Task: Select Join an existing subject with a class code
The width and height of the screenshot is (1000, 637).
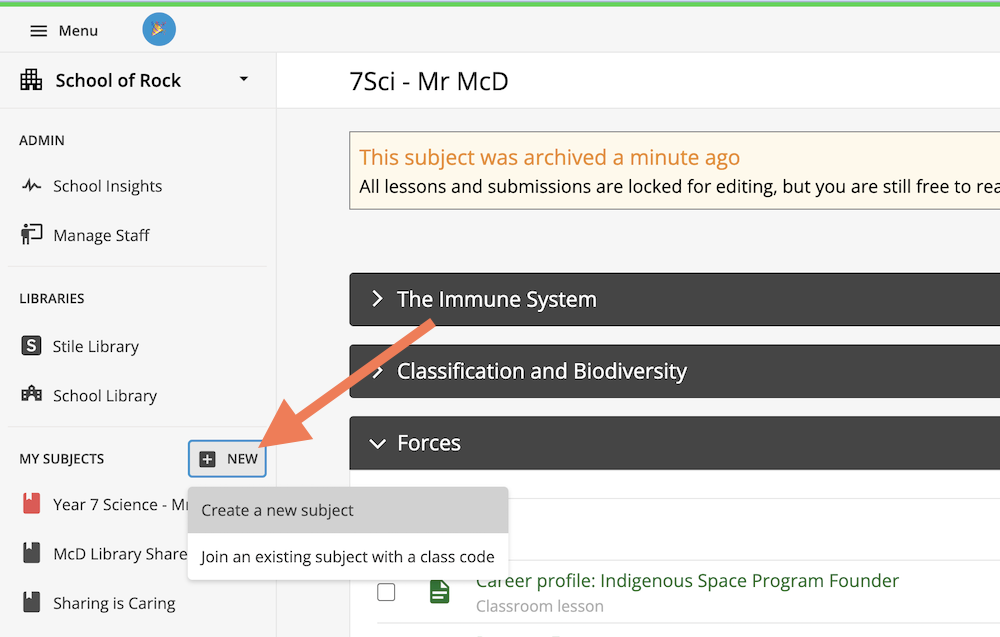Action: pyautogui.click(x=348, y=557)
